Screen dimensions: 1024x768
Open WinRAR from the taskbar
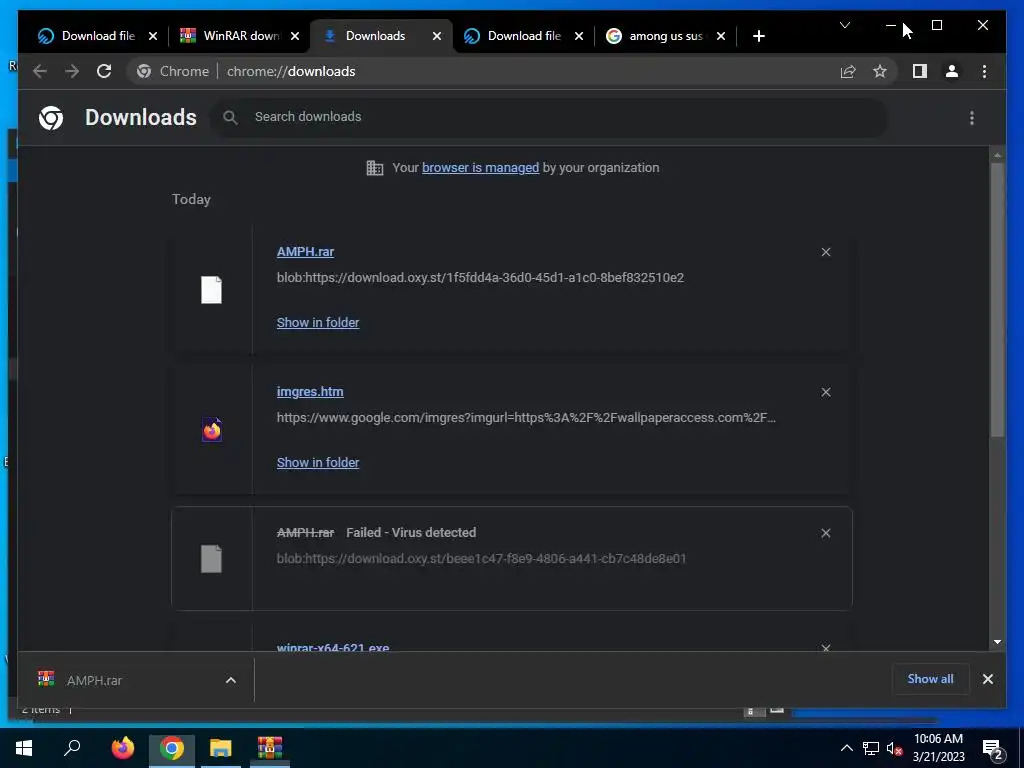[x=269, y=748]
